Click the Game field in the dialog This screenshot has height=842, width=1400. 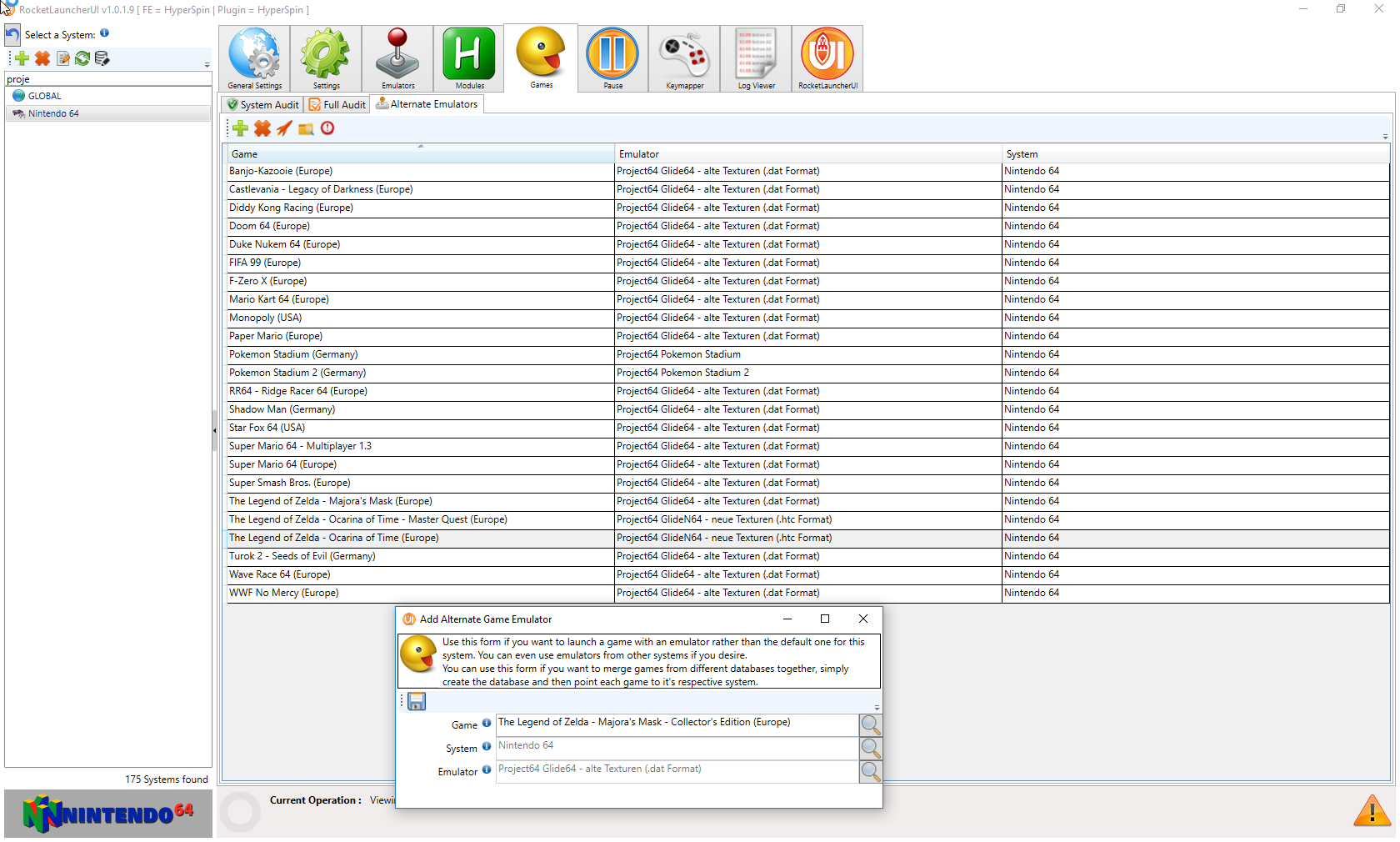point(677,725)
